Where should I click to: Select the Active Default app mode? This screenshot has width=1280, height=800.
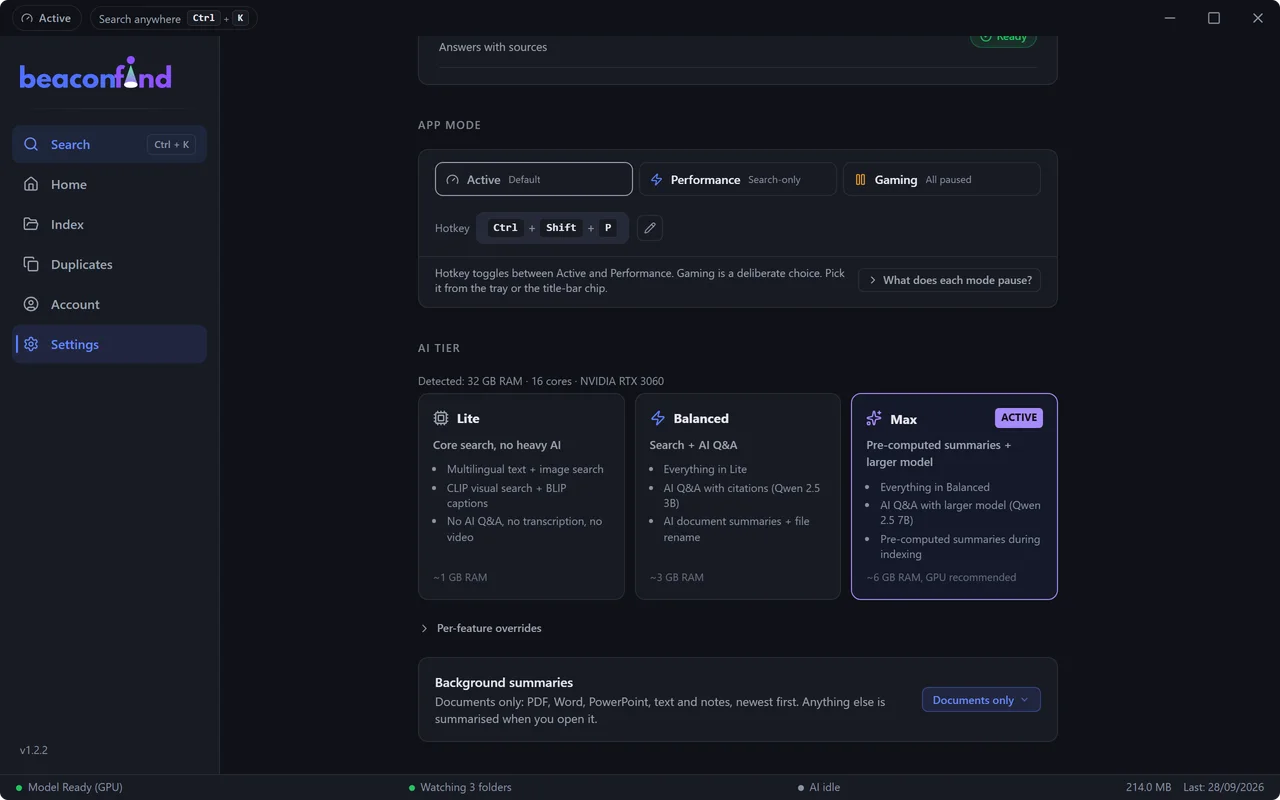tap(534, 179)
